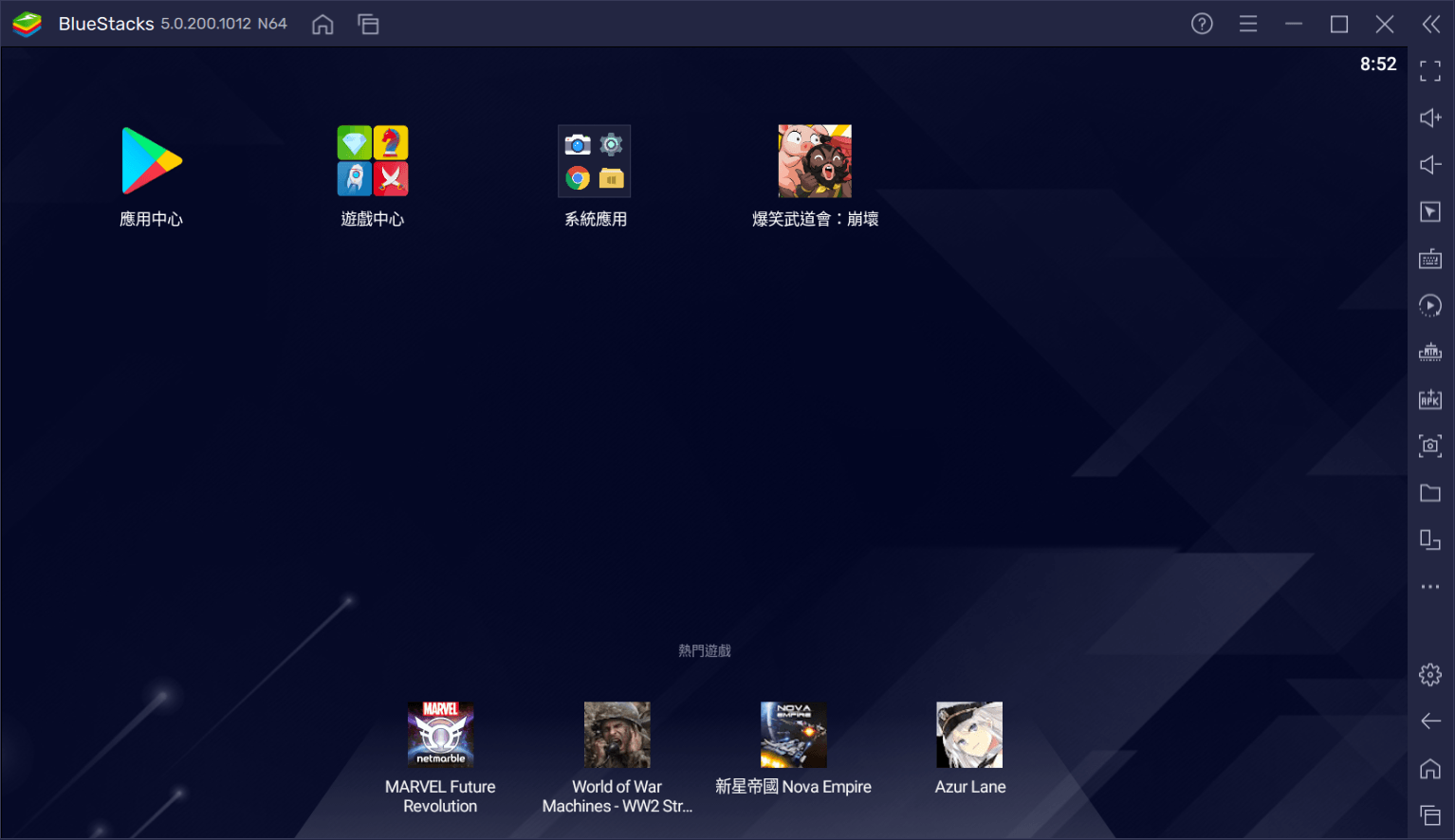Close the BlueStacks window
The width and height of the screenshot is (1455, 840).
click(1385, 24)
